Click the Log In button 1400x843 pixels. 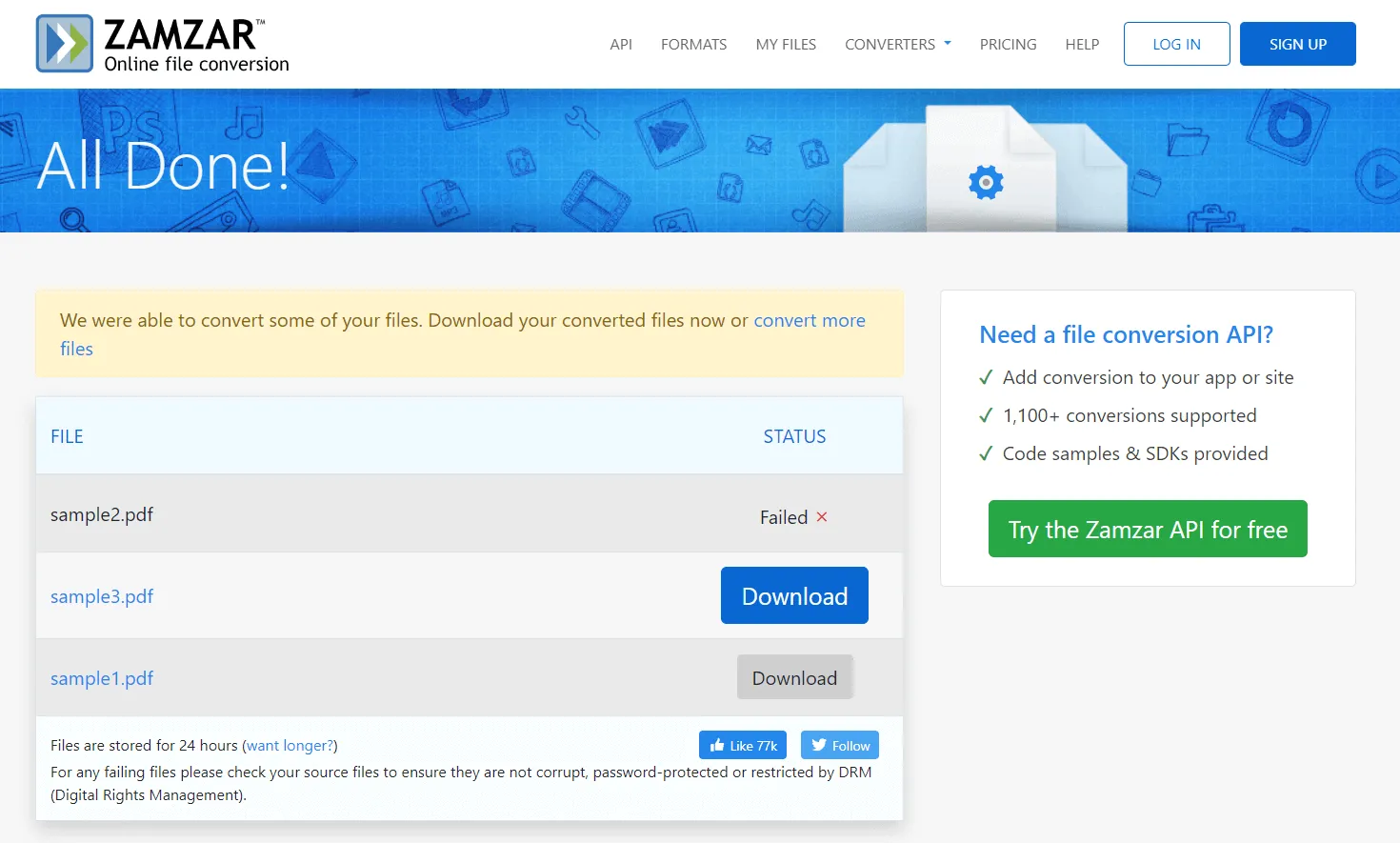click(x=1177, y=44)
